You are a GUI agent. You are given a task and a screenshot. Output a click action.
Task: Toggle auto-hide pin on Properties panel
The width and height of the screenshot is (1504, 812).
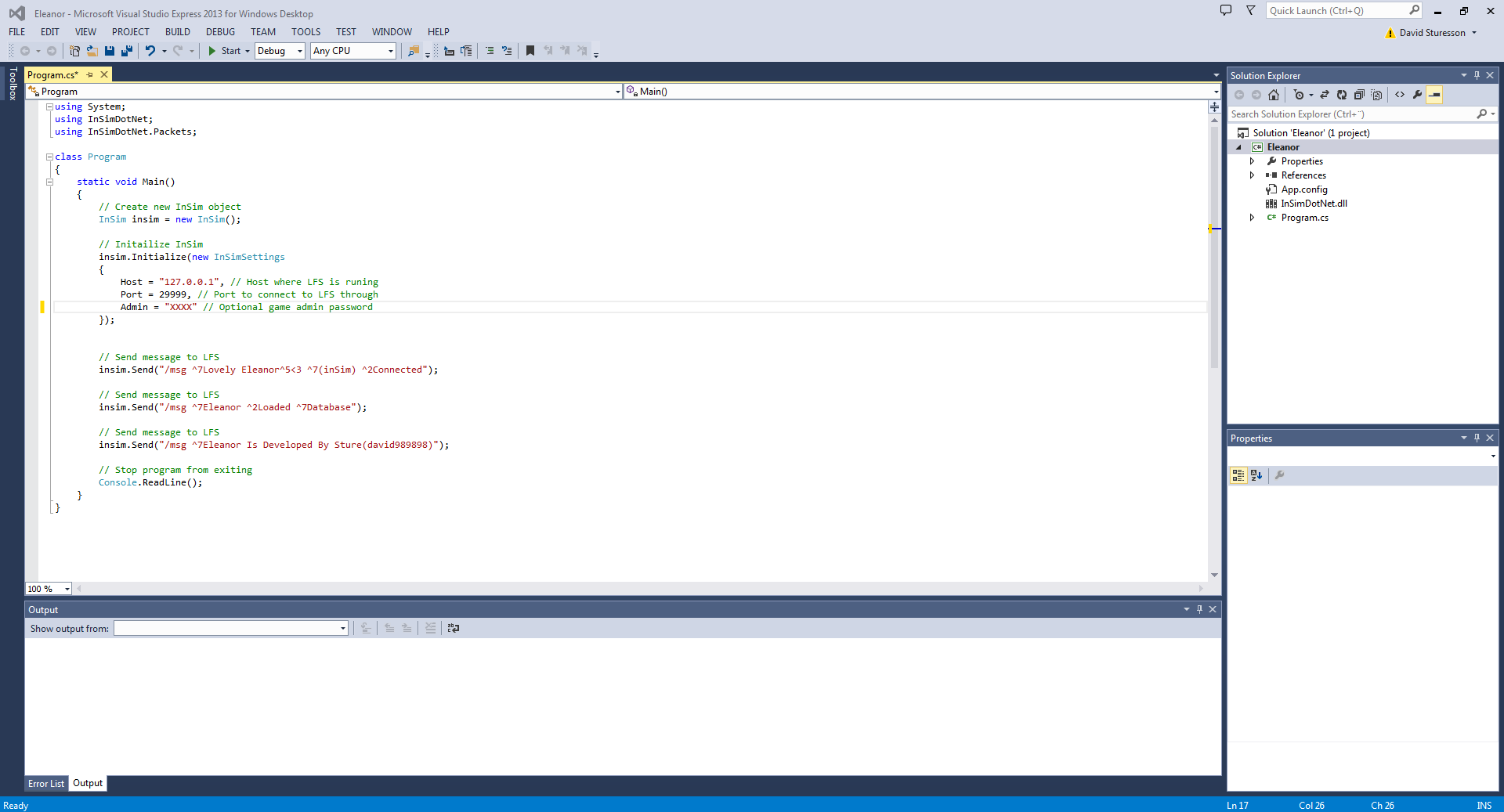pos(1477,438)
